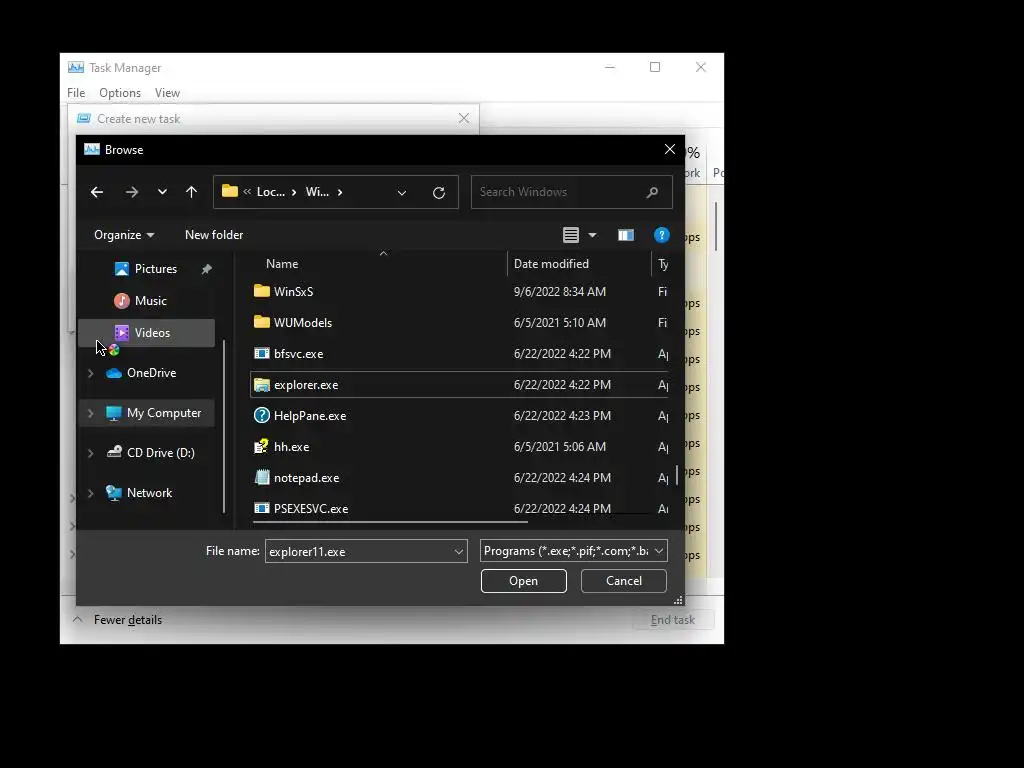
Task: Toggle the preview pane
Action: click(626, 234)
